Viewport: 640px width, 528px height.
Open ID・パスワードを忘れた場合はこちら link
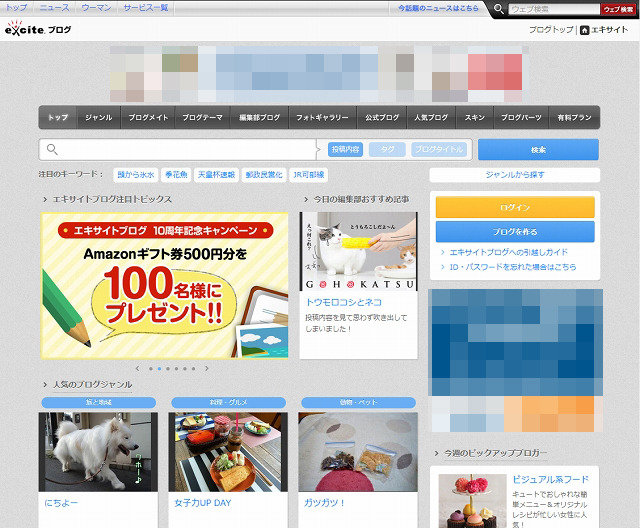[513, 267]
